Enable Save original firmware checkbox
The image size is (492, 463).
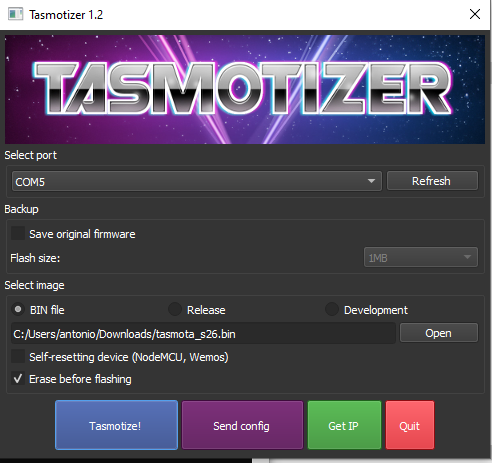pos(18,233)
